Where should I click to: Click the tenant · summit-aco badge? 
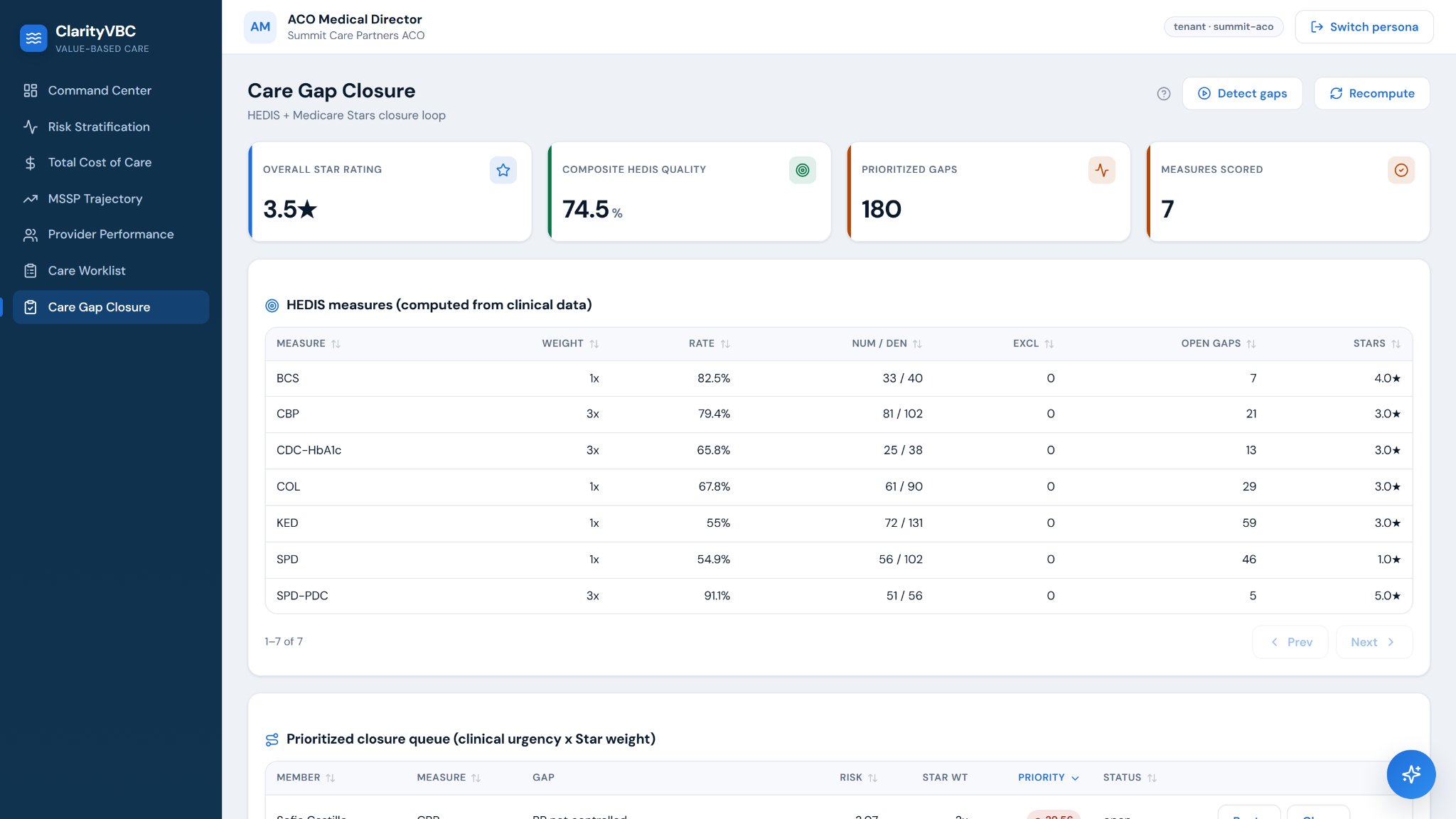tap(1224, 27)
